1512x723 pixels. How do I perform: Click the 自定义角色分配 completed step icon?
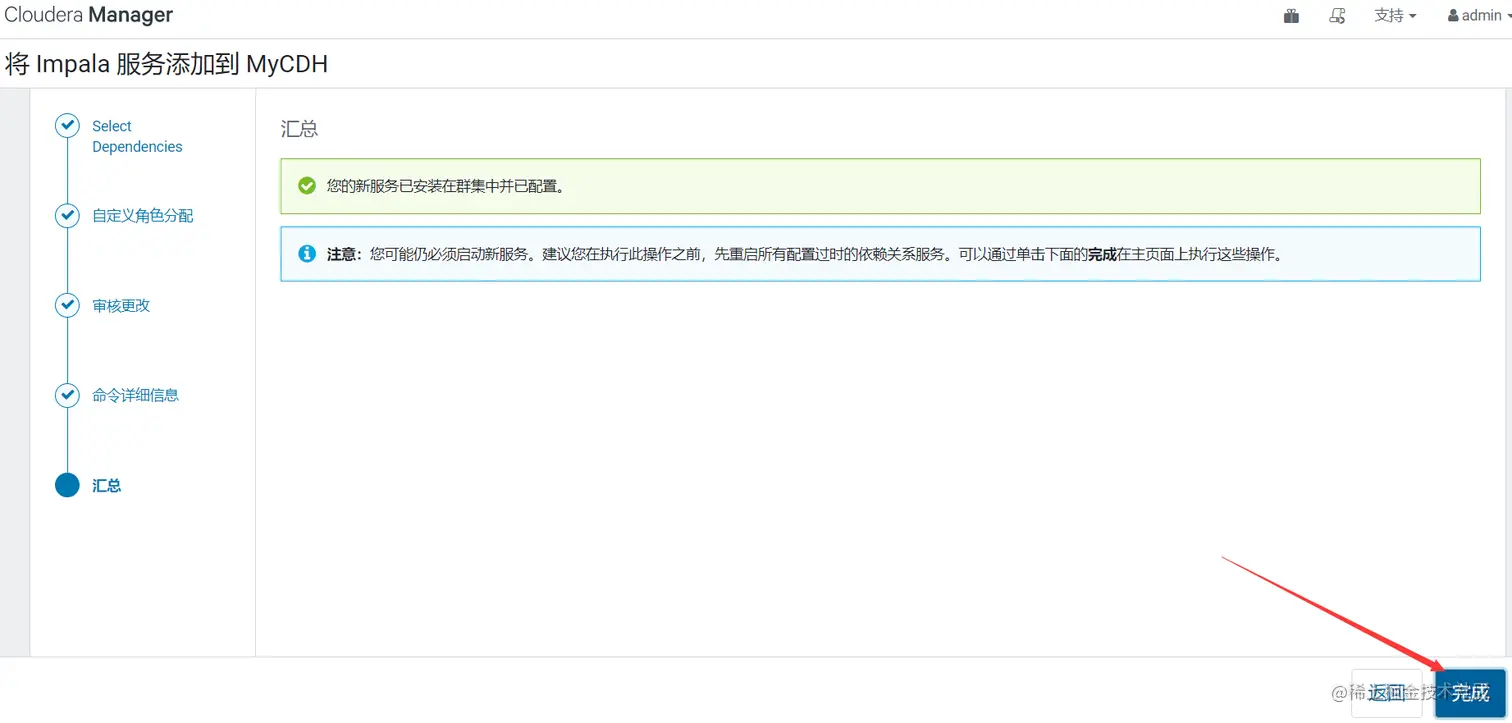point(67,215)
